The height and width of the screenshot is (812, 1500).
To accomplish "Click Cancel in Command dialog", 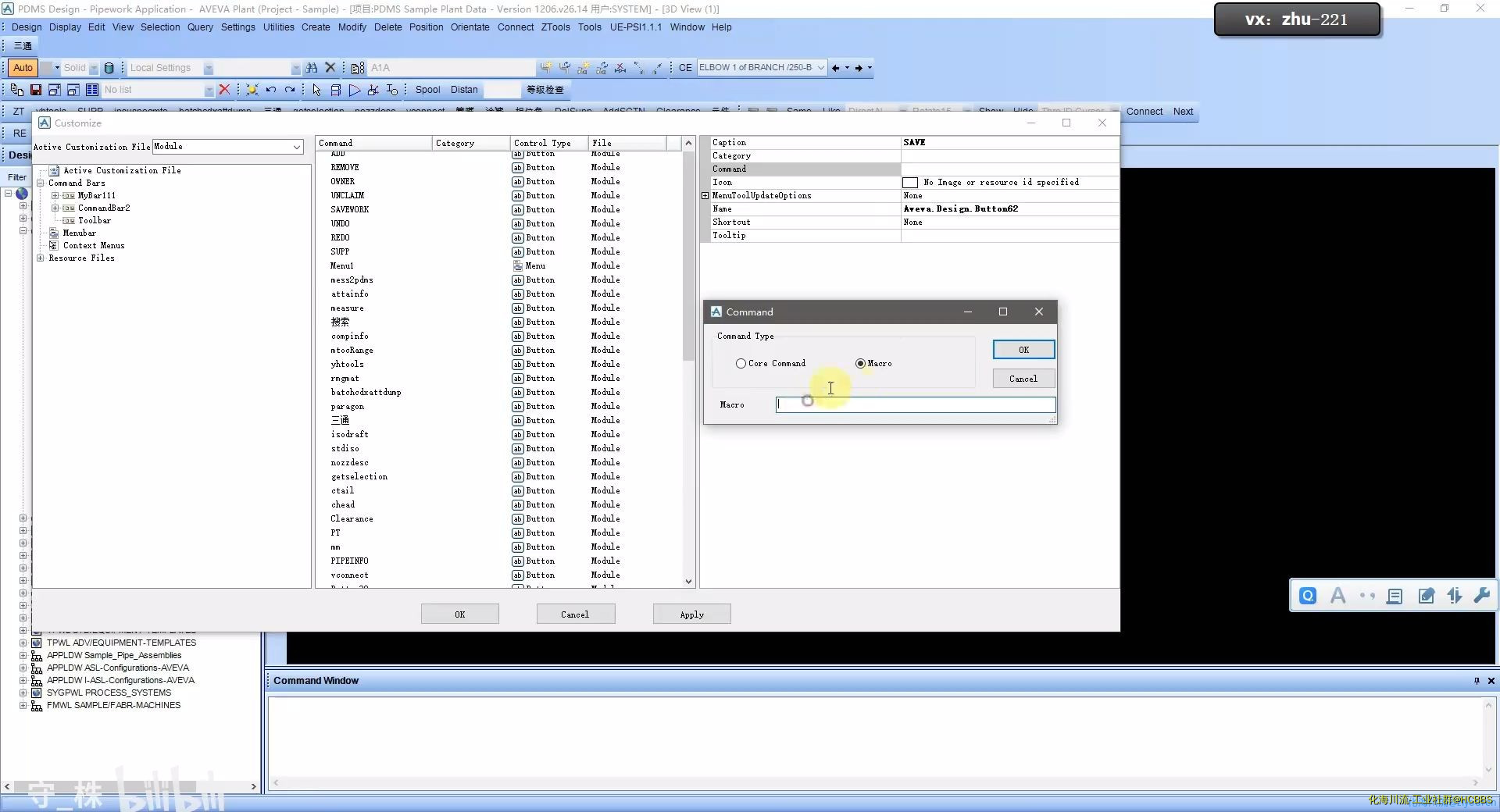I will pos(1023,379).
